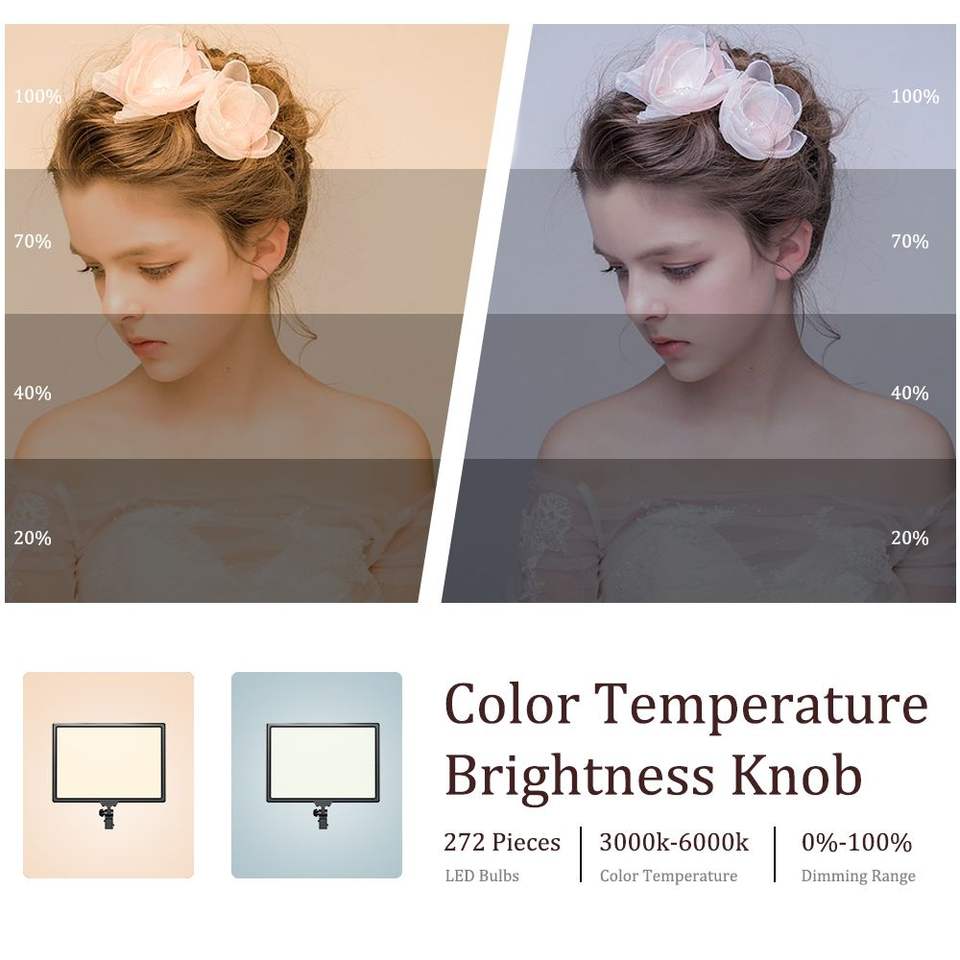
Task: Click the Brightness Knob heading
Action: pos(653,774)
